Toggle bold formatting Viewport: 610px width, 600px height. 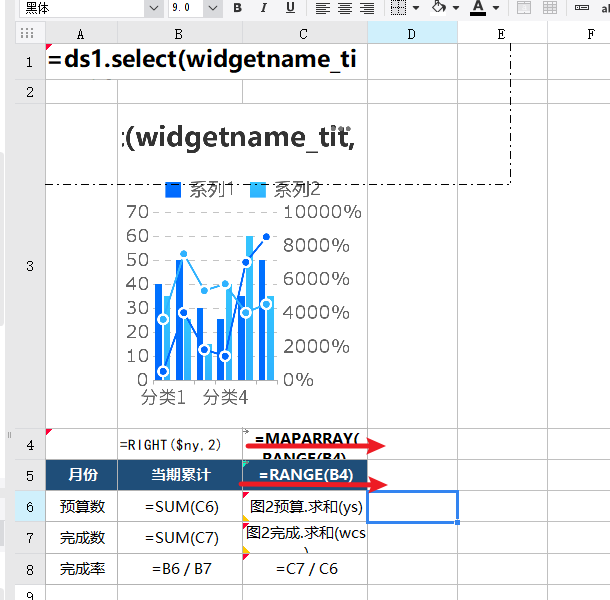click(237, 7)
